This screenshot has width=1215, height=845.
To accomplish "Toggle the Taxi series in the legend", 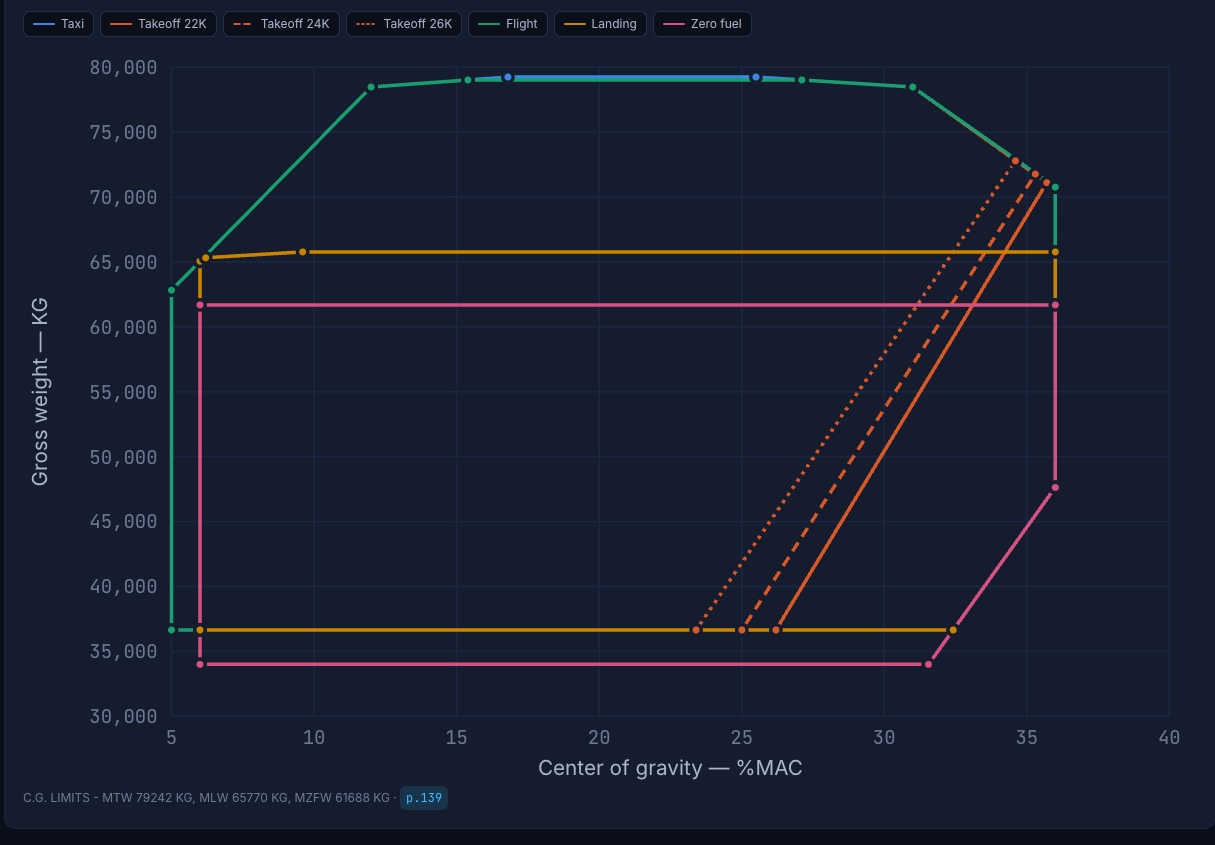I will (x=58, y=24).
